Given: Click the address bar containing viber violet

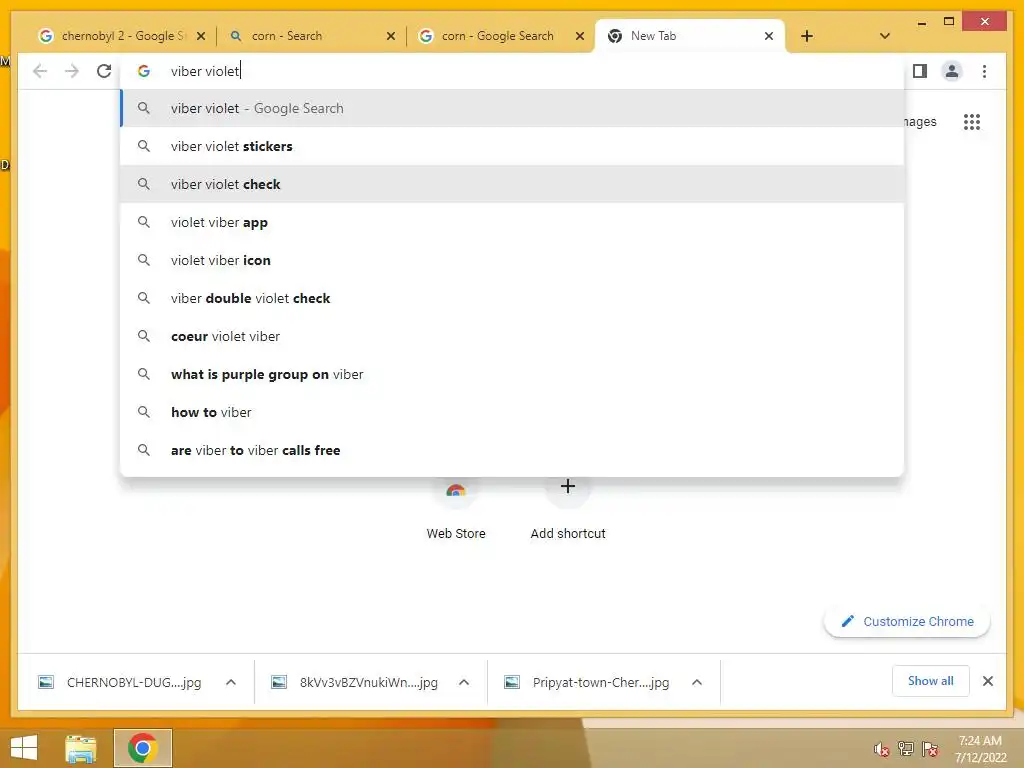Looking at the screenshot, I should point(513,71).
